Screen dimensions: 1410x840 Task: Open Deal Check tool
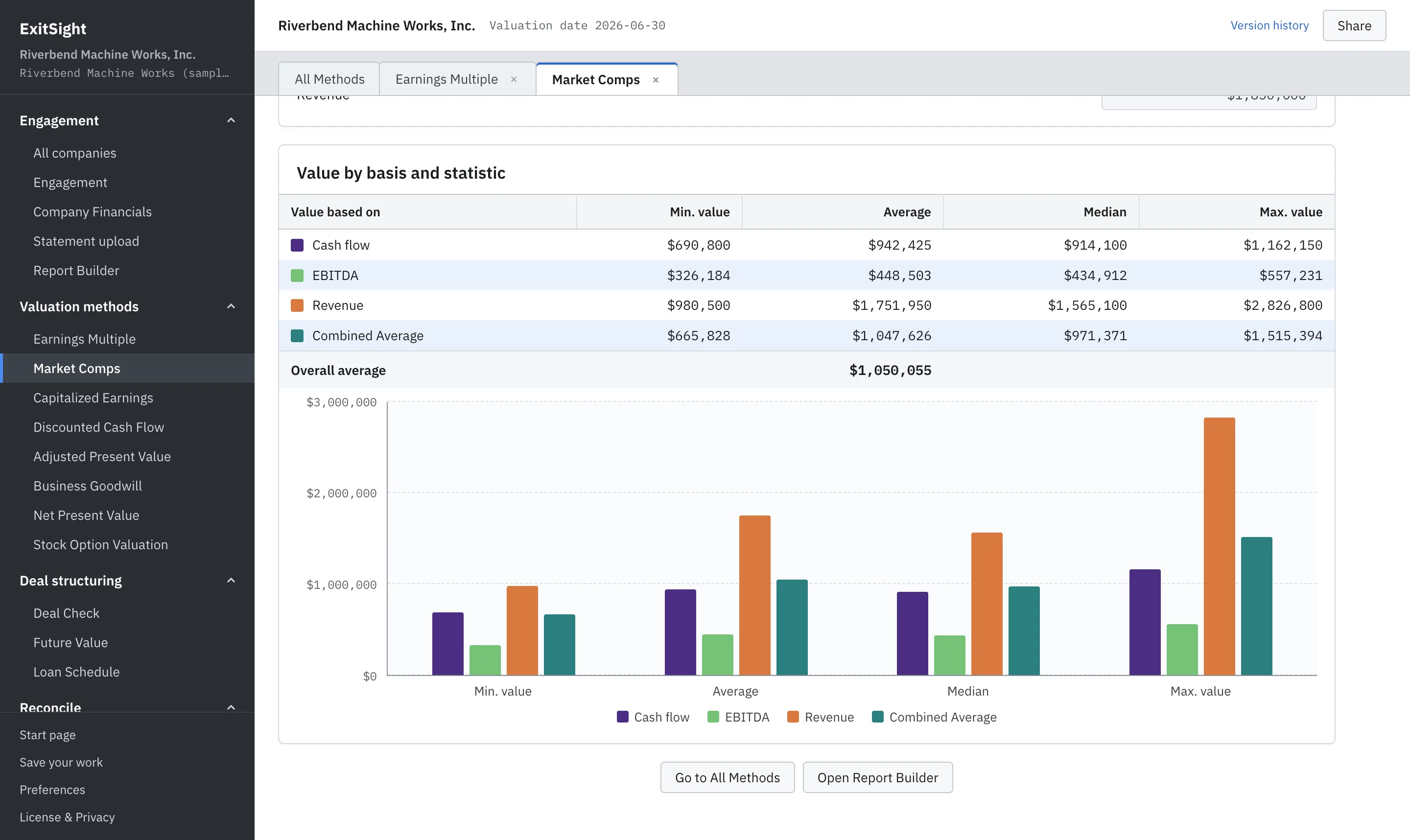(x=127, y=613)
